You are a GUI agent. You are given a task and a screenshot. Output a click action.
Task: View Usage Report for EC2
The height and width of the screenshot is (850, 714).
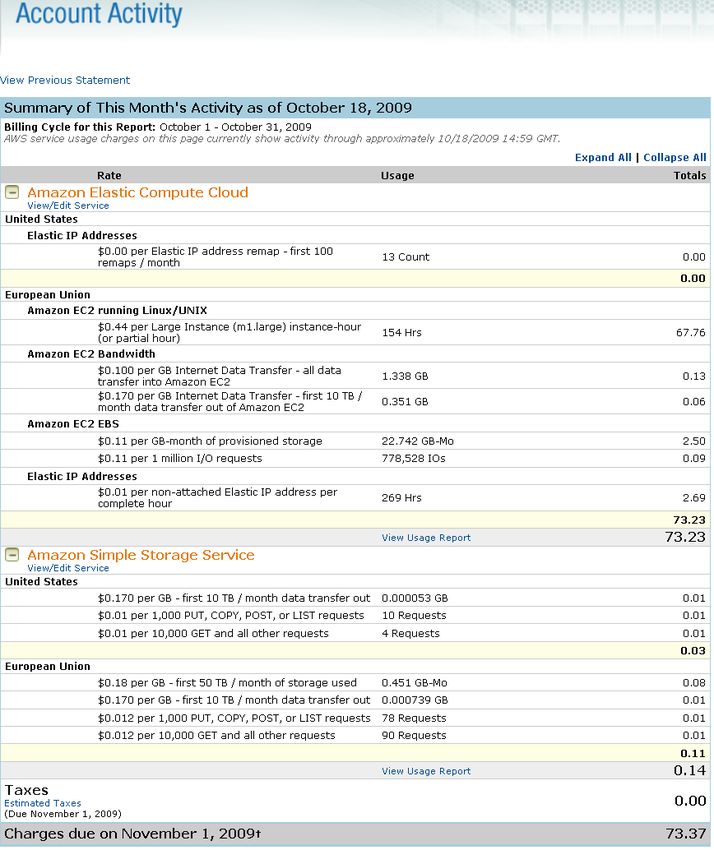(x=426, y=538)
